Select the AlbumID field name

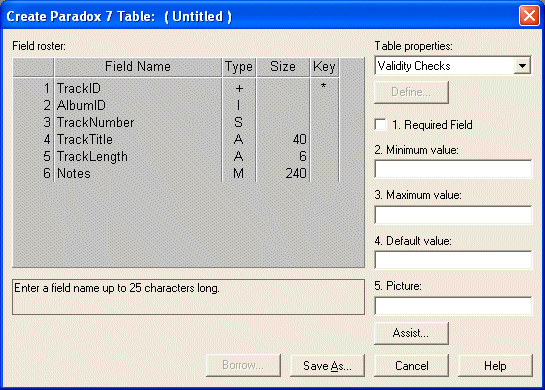[81, 105]
